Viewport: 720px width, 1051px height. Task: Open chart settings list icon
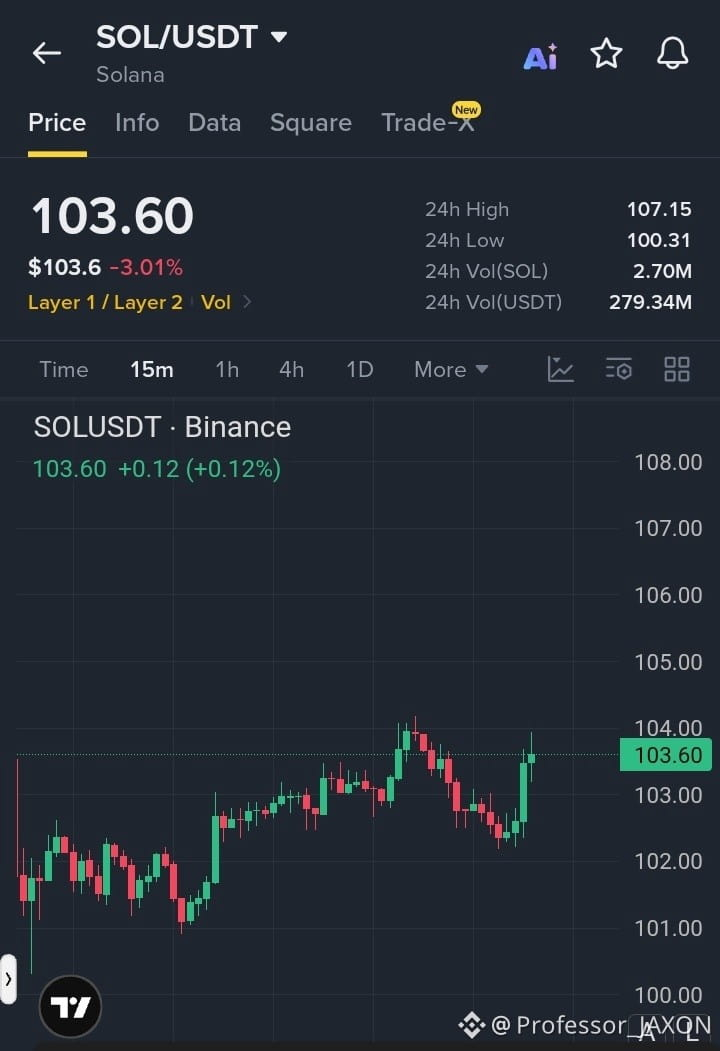[x=618, y=369]
